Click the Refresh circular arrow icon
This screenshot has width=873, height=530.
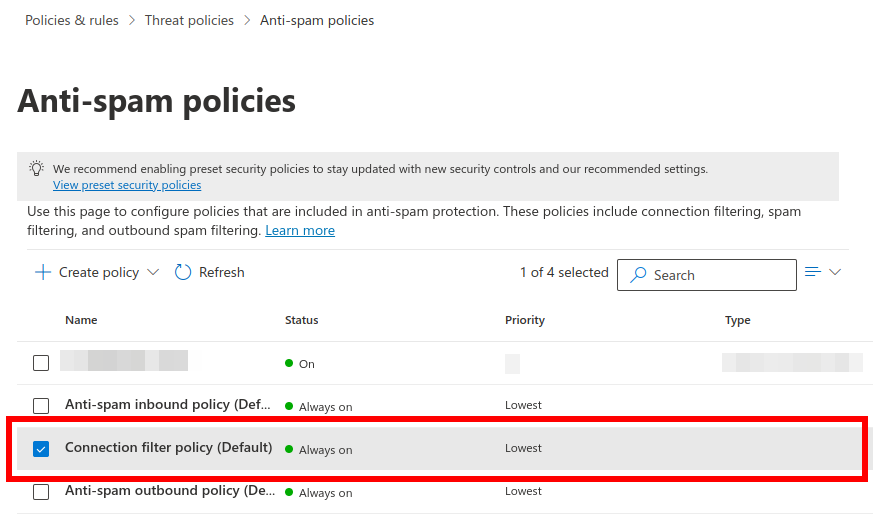(183, 272)
